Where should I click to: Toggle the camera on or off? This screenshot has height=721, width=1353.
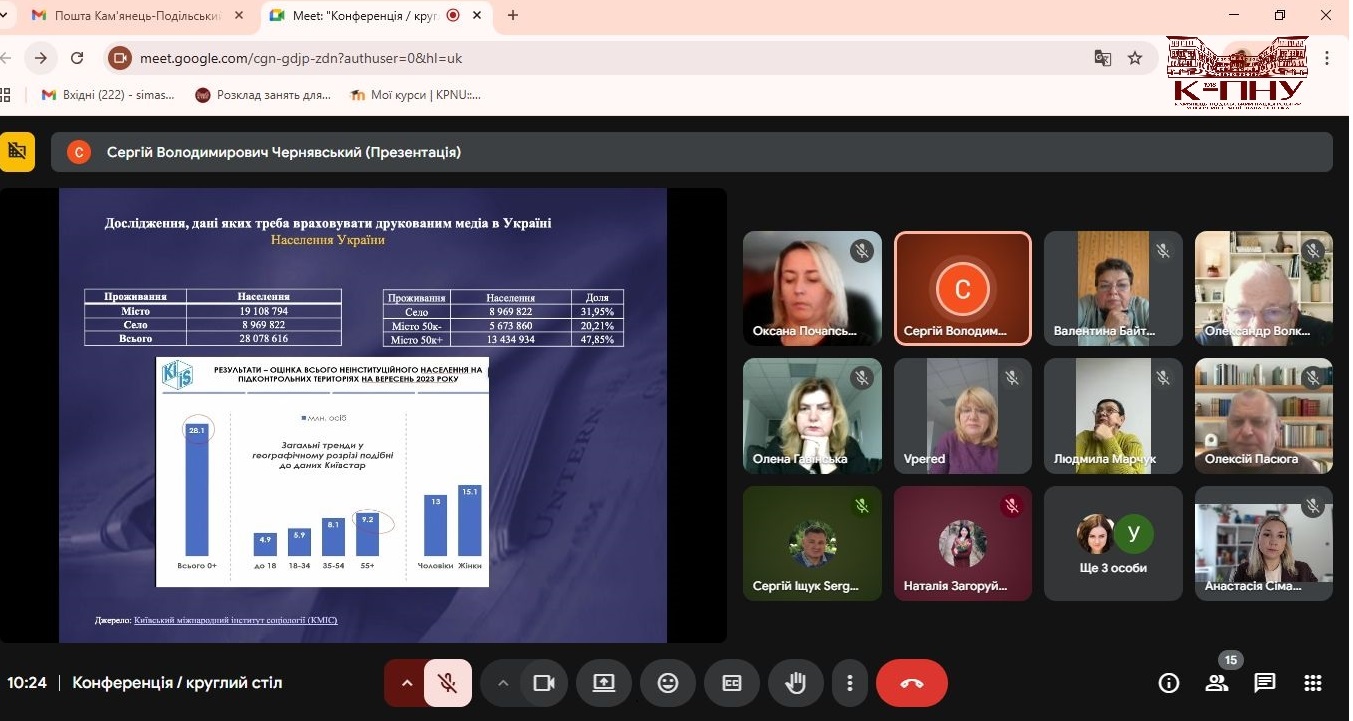(x=544, y=683)
